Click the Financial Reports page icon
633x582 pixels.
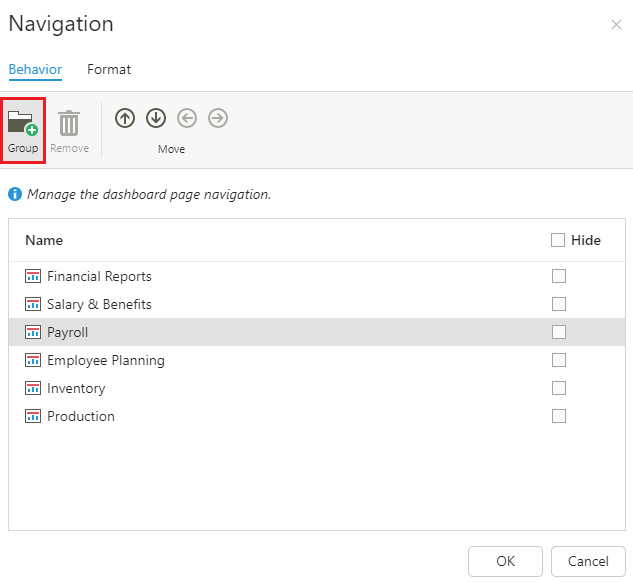(x=33, y=276)
